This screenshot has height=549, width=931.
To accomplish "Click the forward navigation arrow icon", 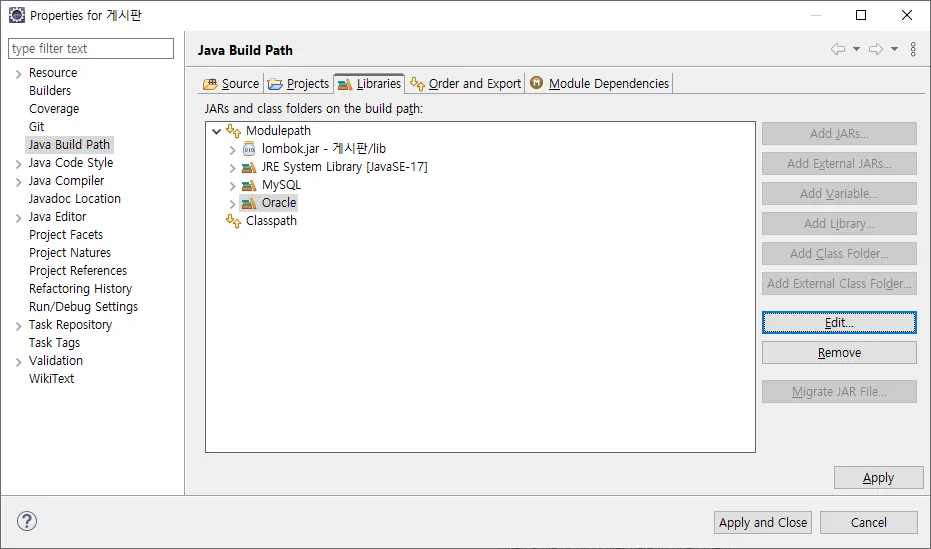I will (875, 49).
